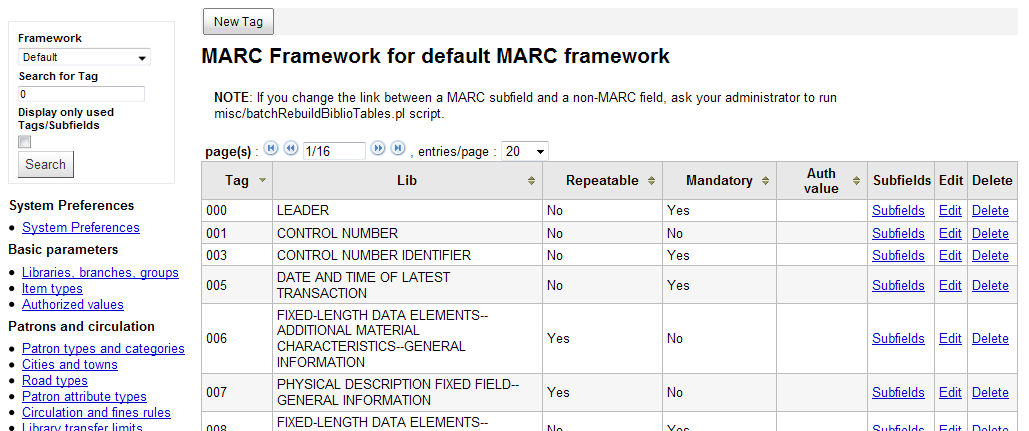Sort table by Lib column arrows
The image size is (1029, 431).
(532, 181)
